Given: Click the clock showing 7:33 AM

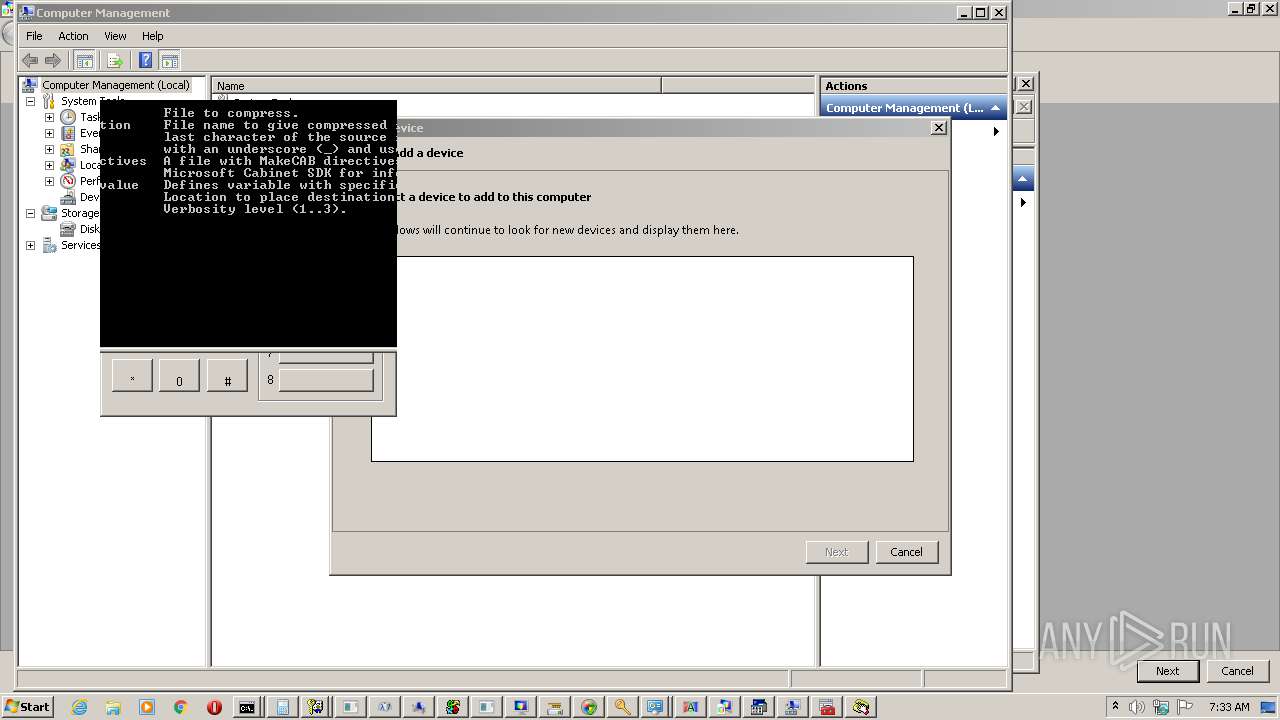Looking at the screenshot, I should pos(1229,707).
